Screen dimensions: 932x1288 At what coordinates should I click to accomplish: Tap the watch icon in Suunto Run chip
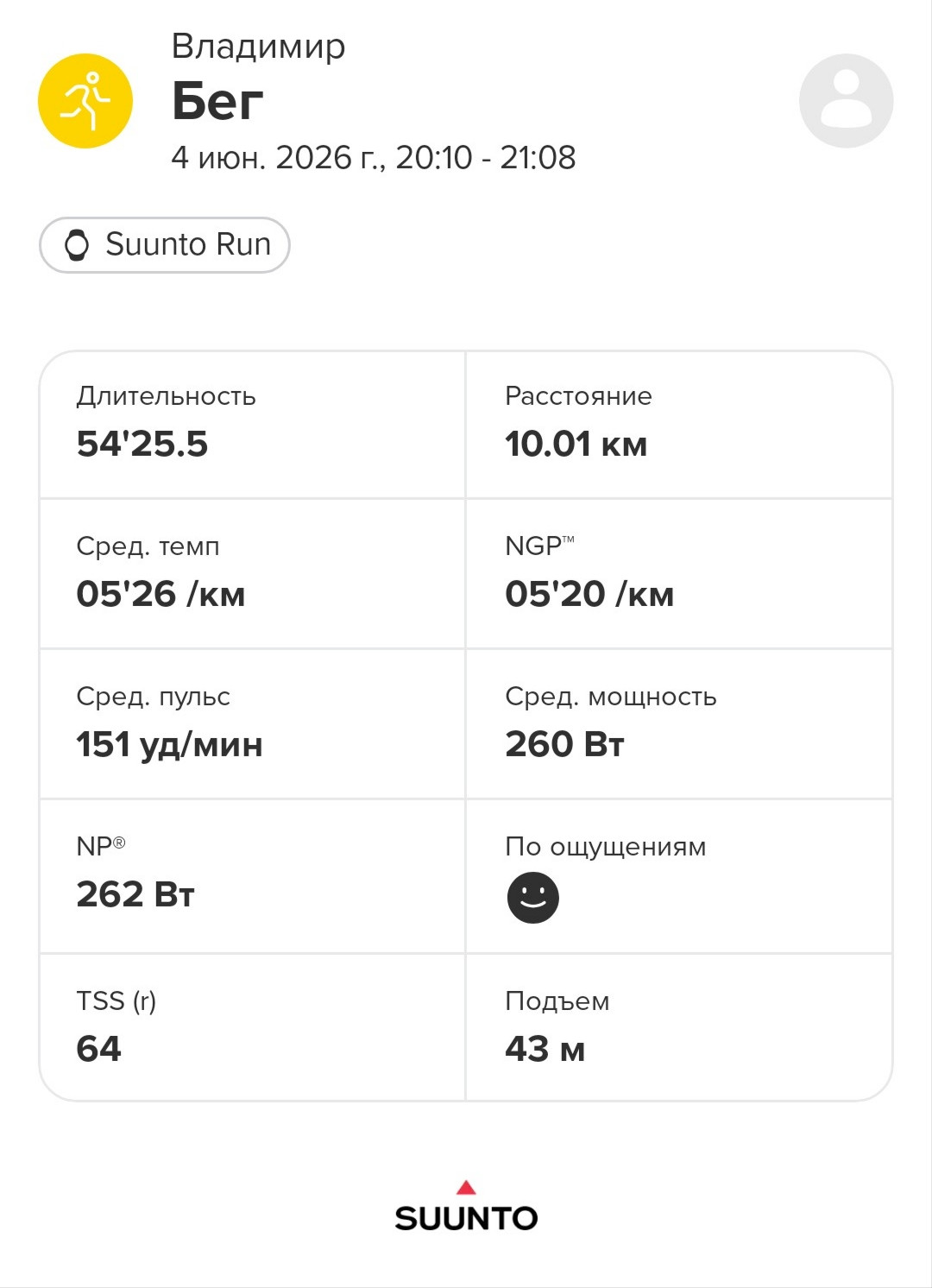[x=77, y=245]
